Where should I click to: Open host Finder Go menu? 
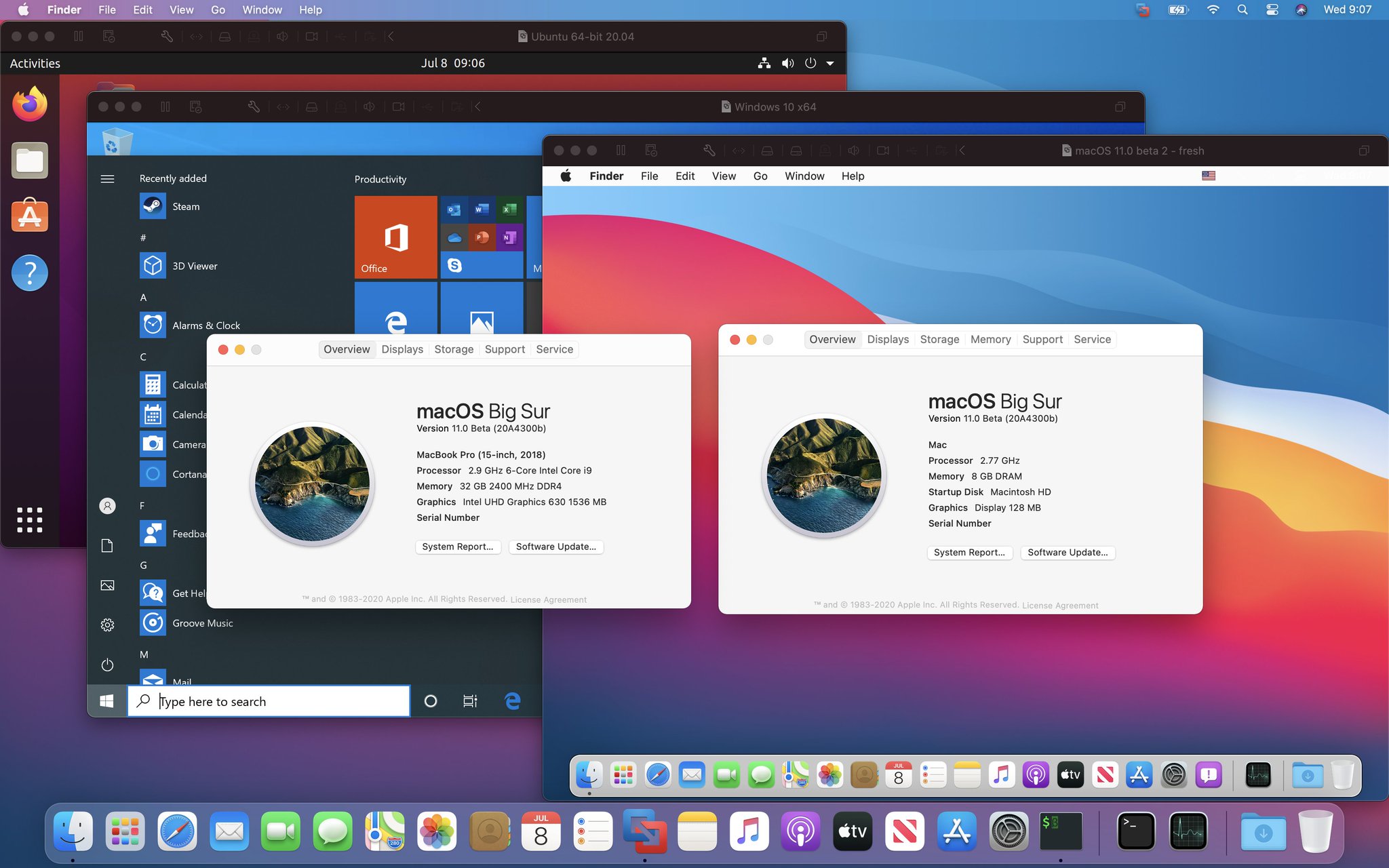[218, 9]
